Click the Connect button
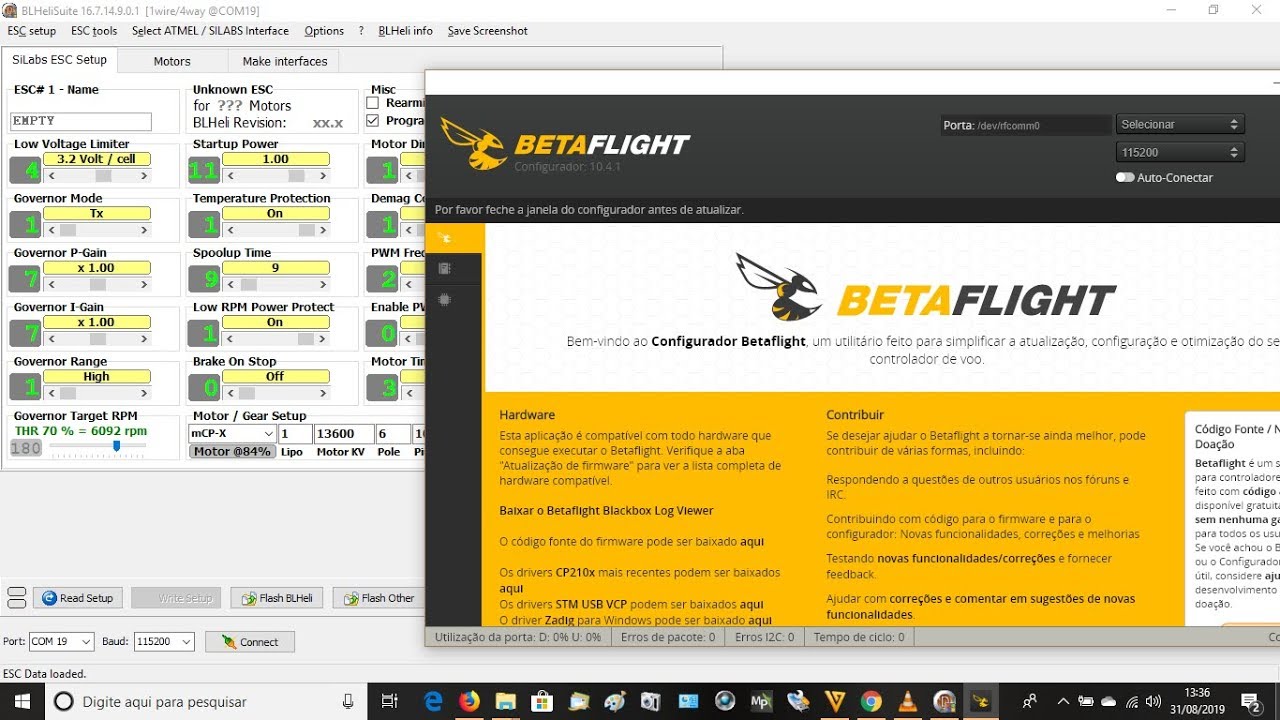The height and width of the screenshot is (720, 1280). (250, 642)
